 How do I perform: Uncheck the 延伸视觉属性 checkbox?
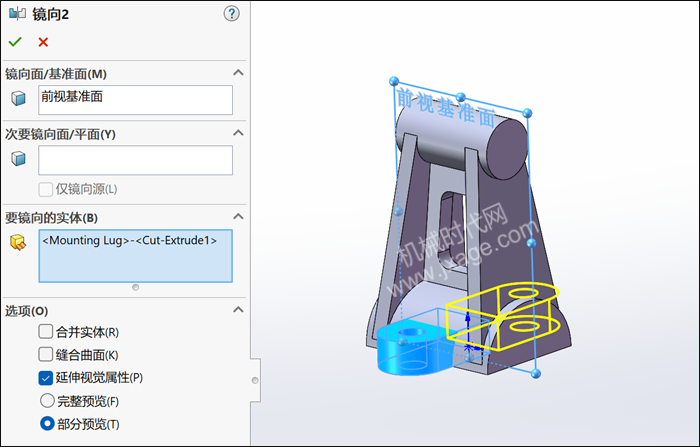[x=46, y=377]
